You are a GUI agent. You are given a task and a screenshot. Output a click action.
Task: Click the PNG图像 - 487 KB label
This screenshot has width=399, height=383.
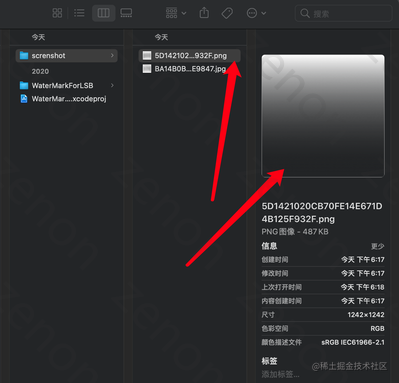pos(295,232)
